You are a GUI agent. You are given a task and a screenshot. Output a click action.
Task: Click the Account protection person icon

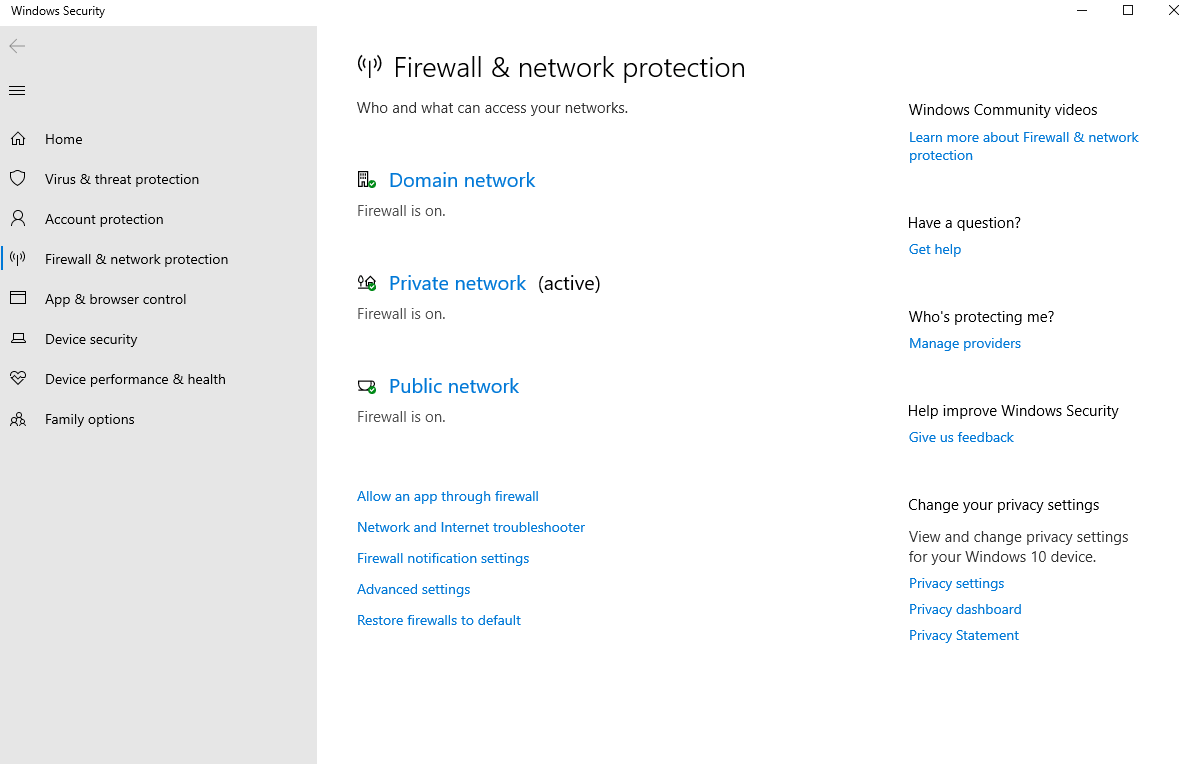pos(18,218)
